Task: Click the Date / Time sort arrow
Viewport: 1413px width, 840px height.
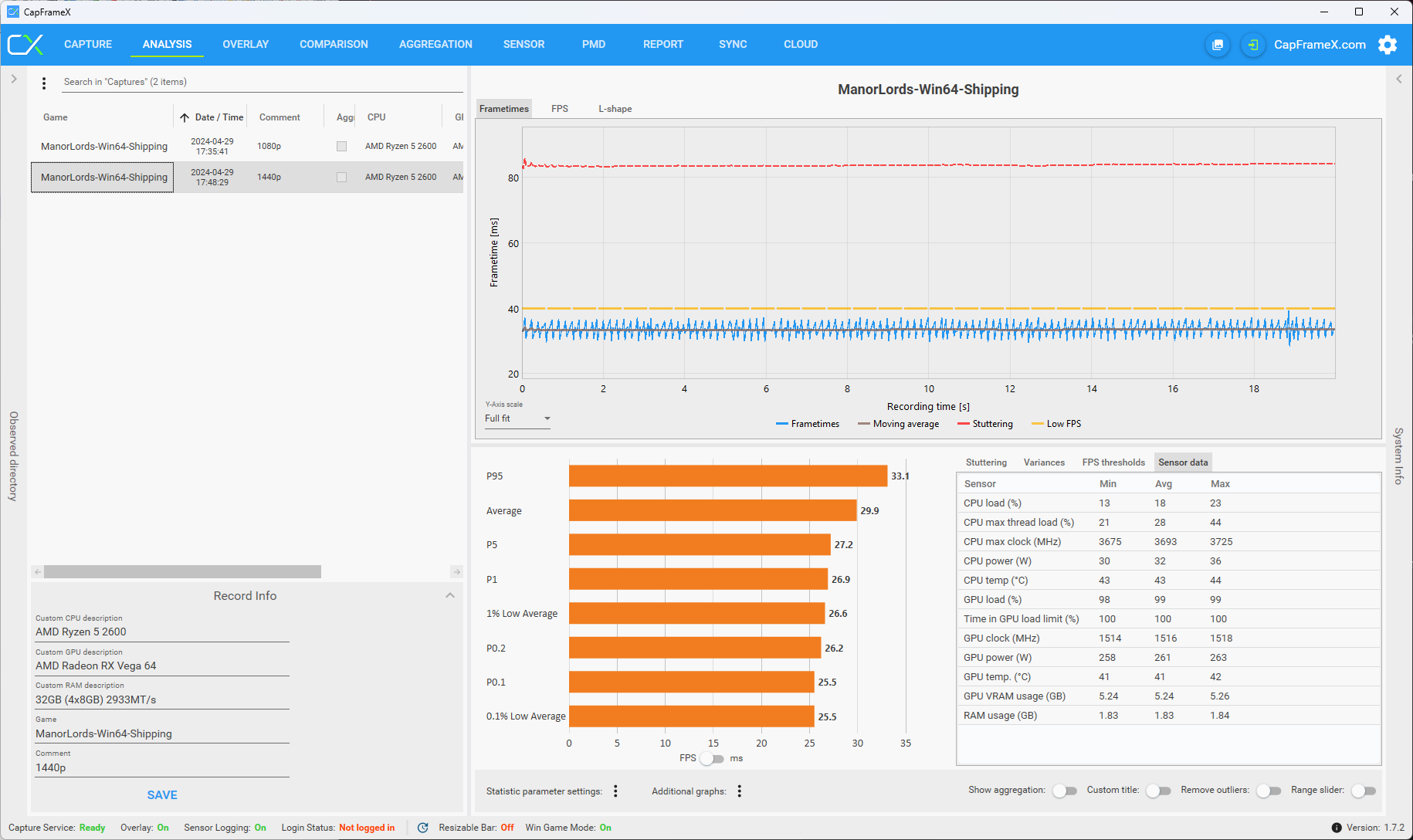Action: (185, 117)
